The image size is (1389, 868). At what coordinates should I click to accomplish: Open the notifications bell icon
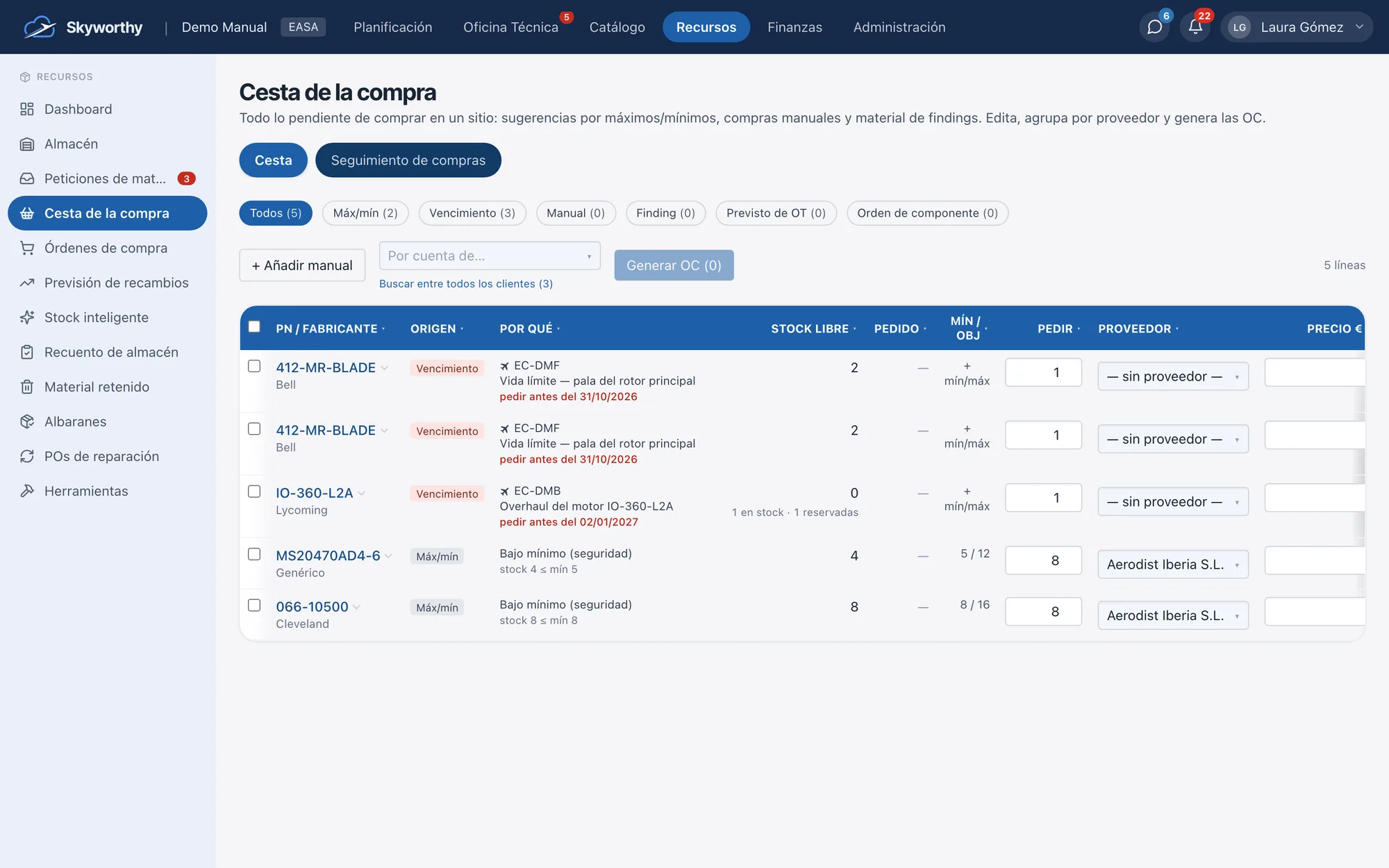(x=1195, y=27)
